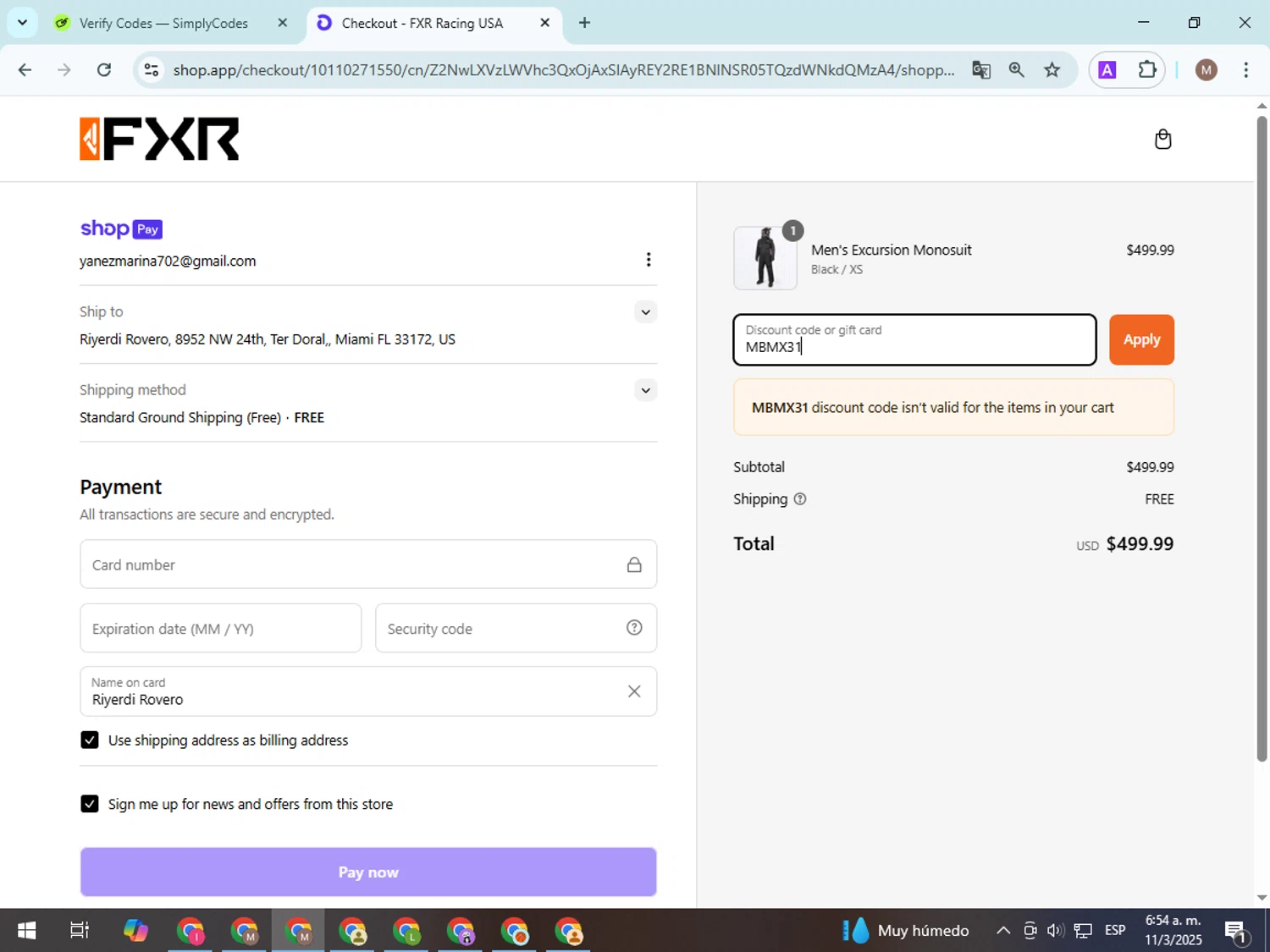Open the shopping bag cart icon
This screenshot has width=1270, height=952.
click(1162, 139)
